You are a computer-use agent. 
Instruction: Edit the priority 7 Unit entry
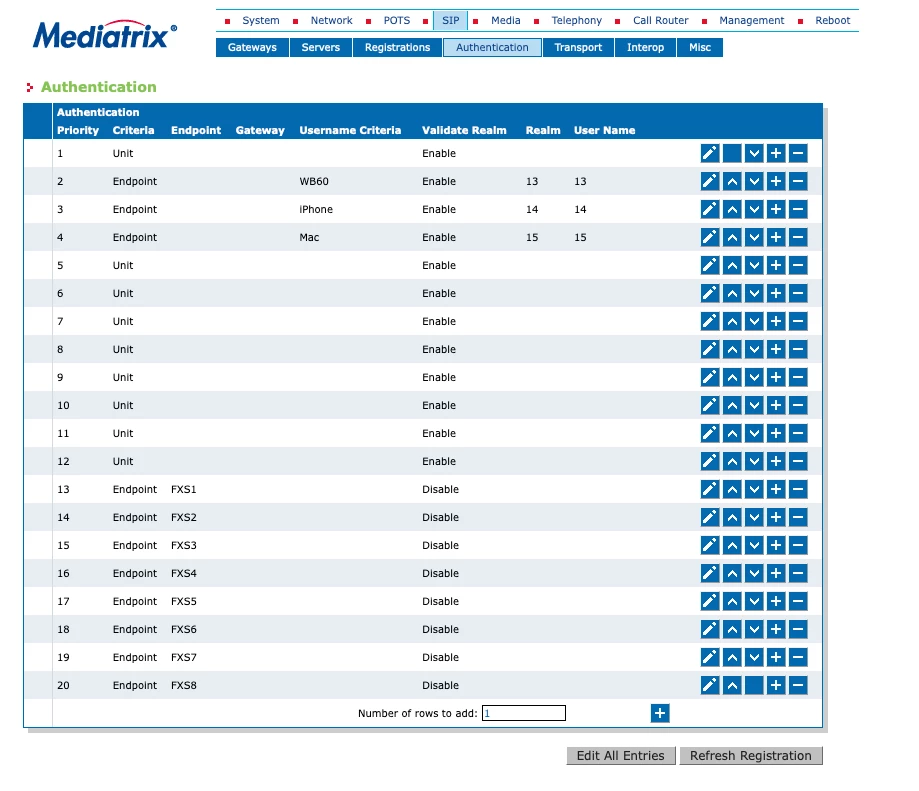click(710, 321)
